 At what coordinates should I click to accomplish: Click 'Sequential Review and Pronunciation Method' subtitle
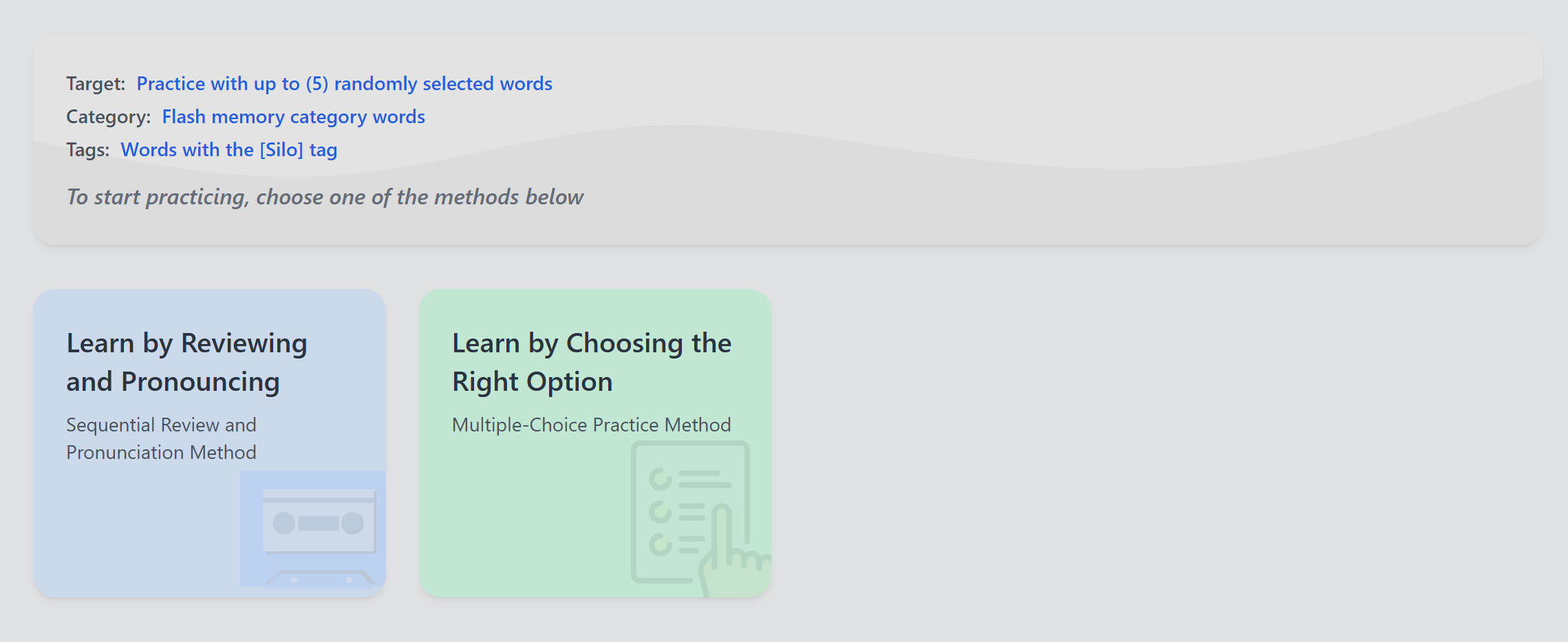(161, 438)
